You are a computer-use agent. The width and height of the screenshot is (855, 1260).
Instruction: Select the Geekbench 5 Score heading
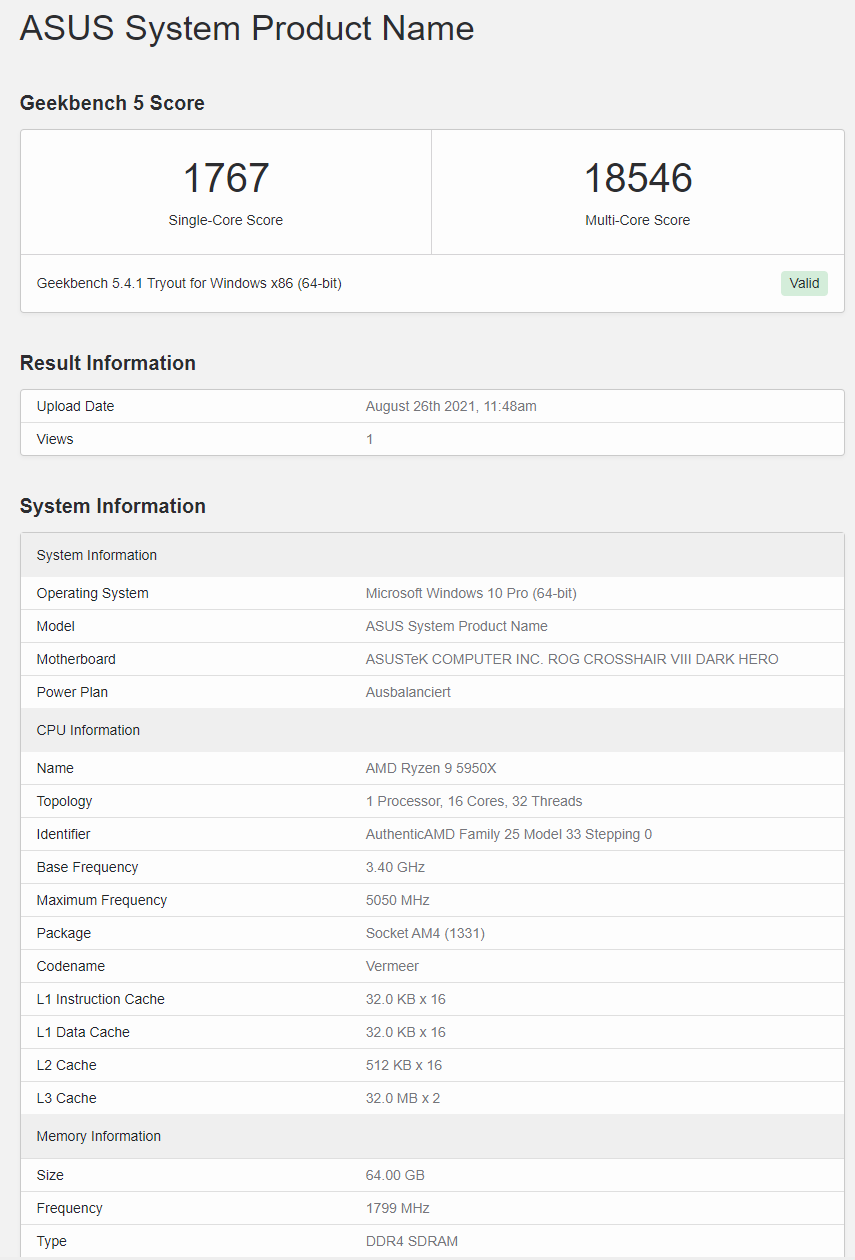112,103
